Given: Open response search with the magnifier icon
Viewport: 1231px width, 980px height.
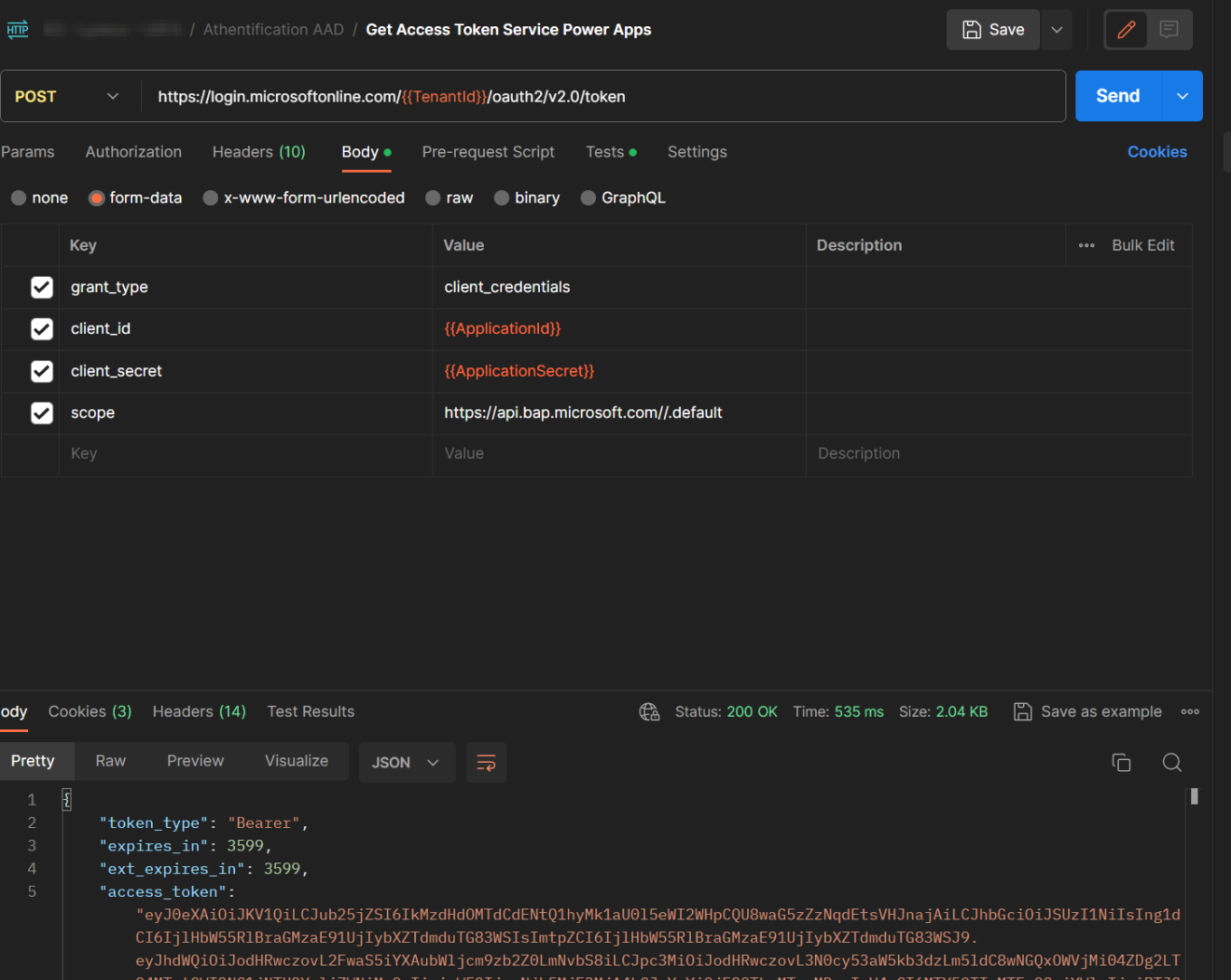Looking at the screenshot, I should (1171, 762).
